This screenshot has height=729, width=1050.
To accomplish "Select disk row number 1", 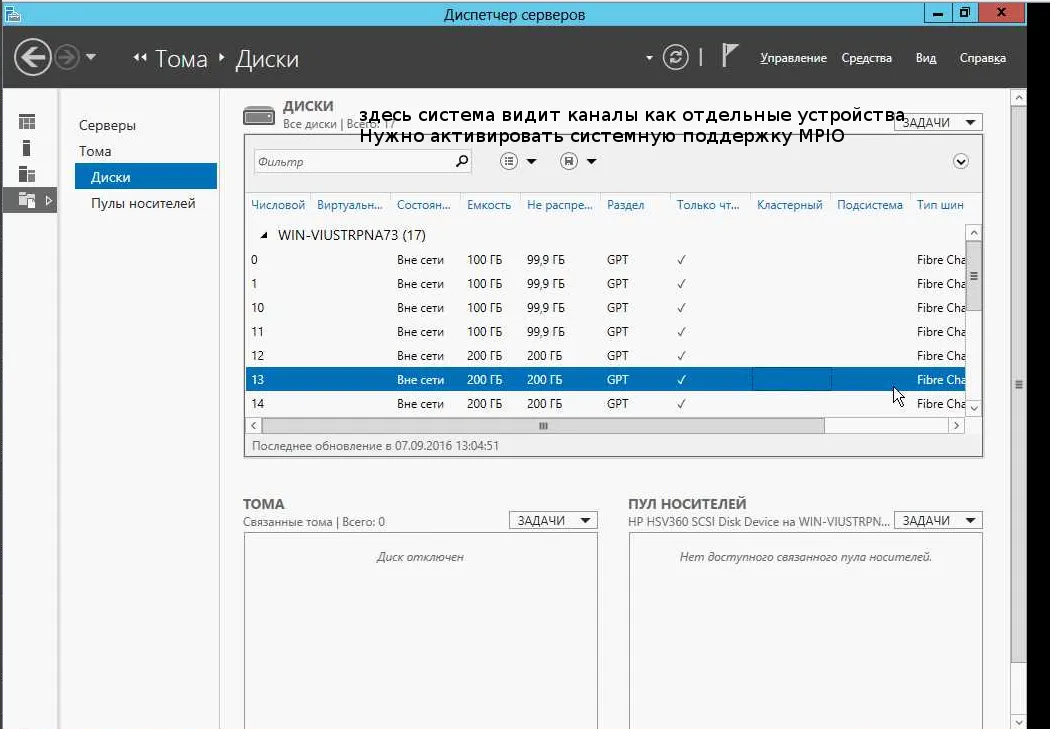I will (605, 284).
